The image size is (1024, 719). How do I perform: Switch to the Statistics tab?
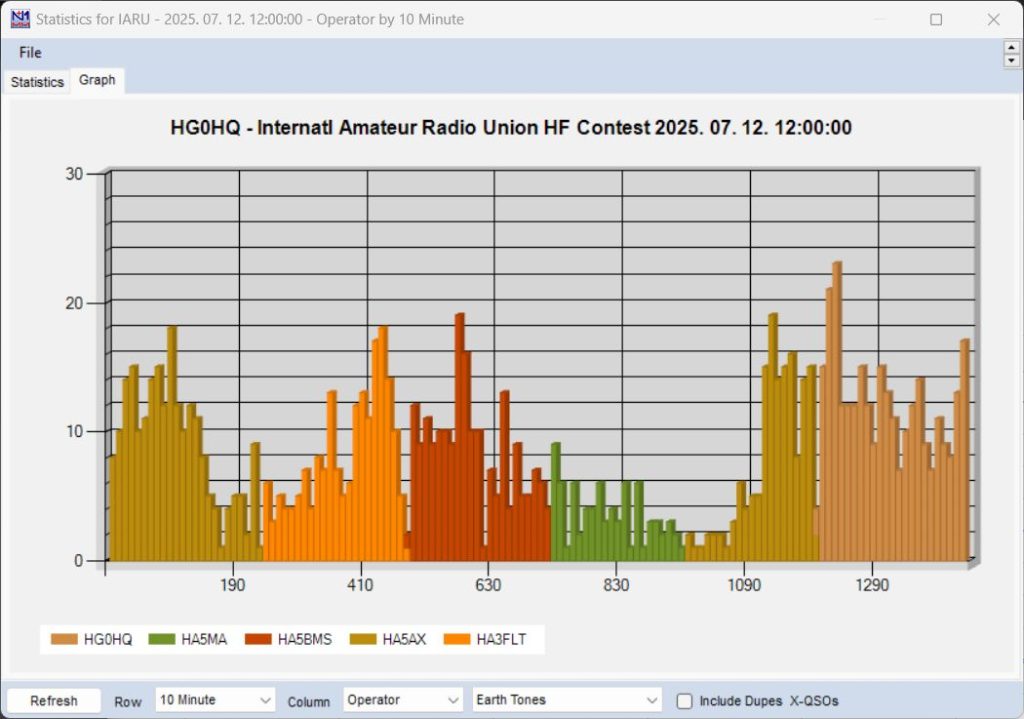[x=37, y=82]
